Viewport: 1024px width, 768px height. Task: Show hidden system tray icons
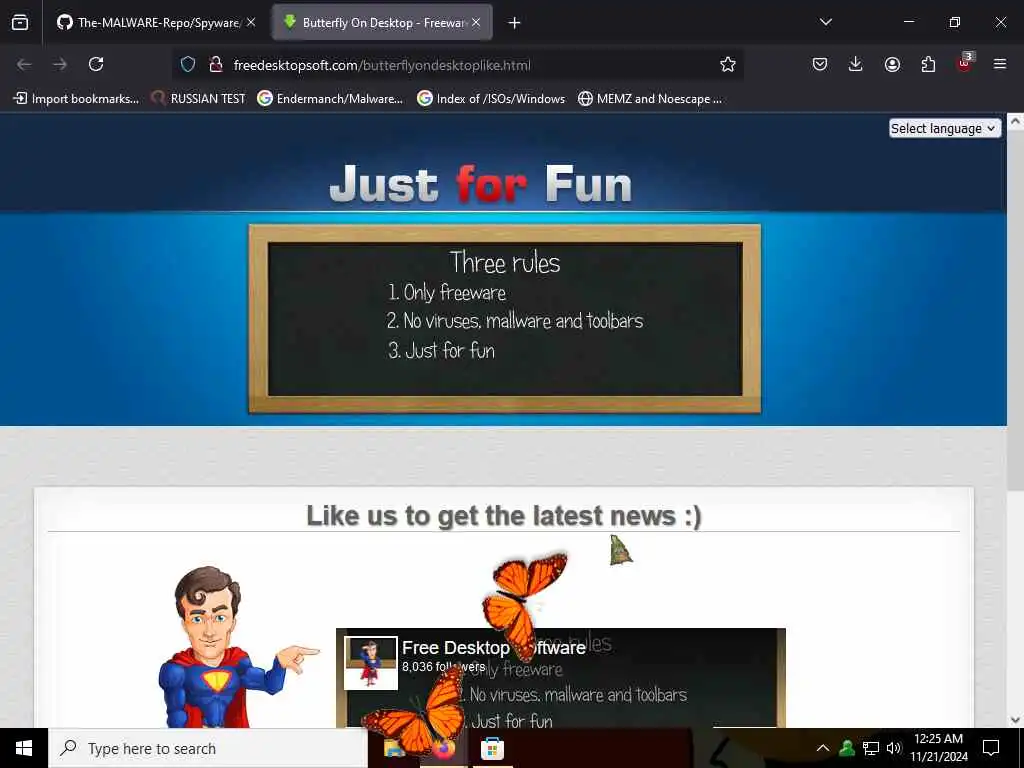click(x=823, y=748)
